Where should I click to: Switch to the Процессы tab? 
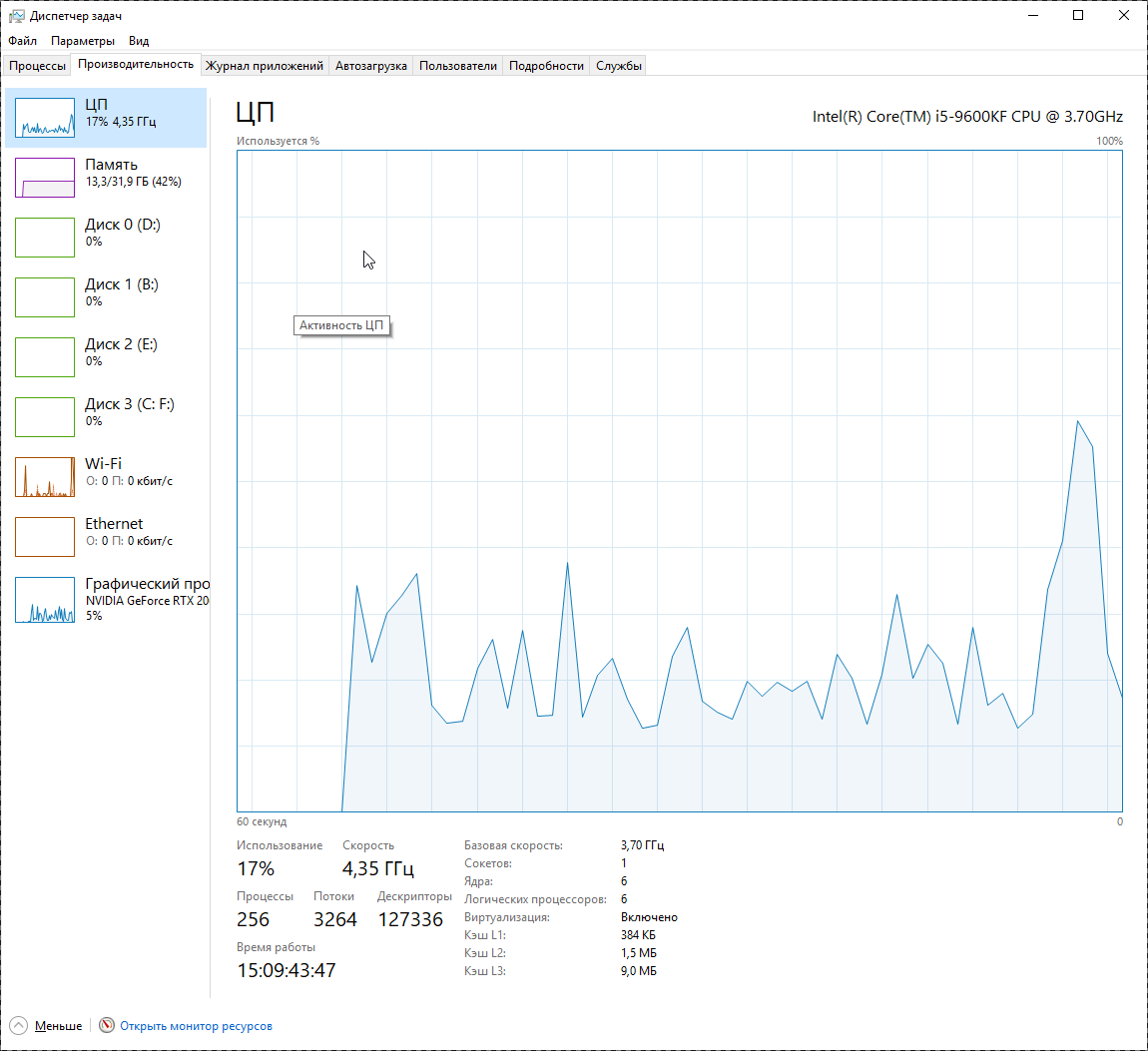[x=37, y=66]
